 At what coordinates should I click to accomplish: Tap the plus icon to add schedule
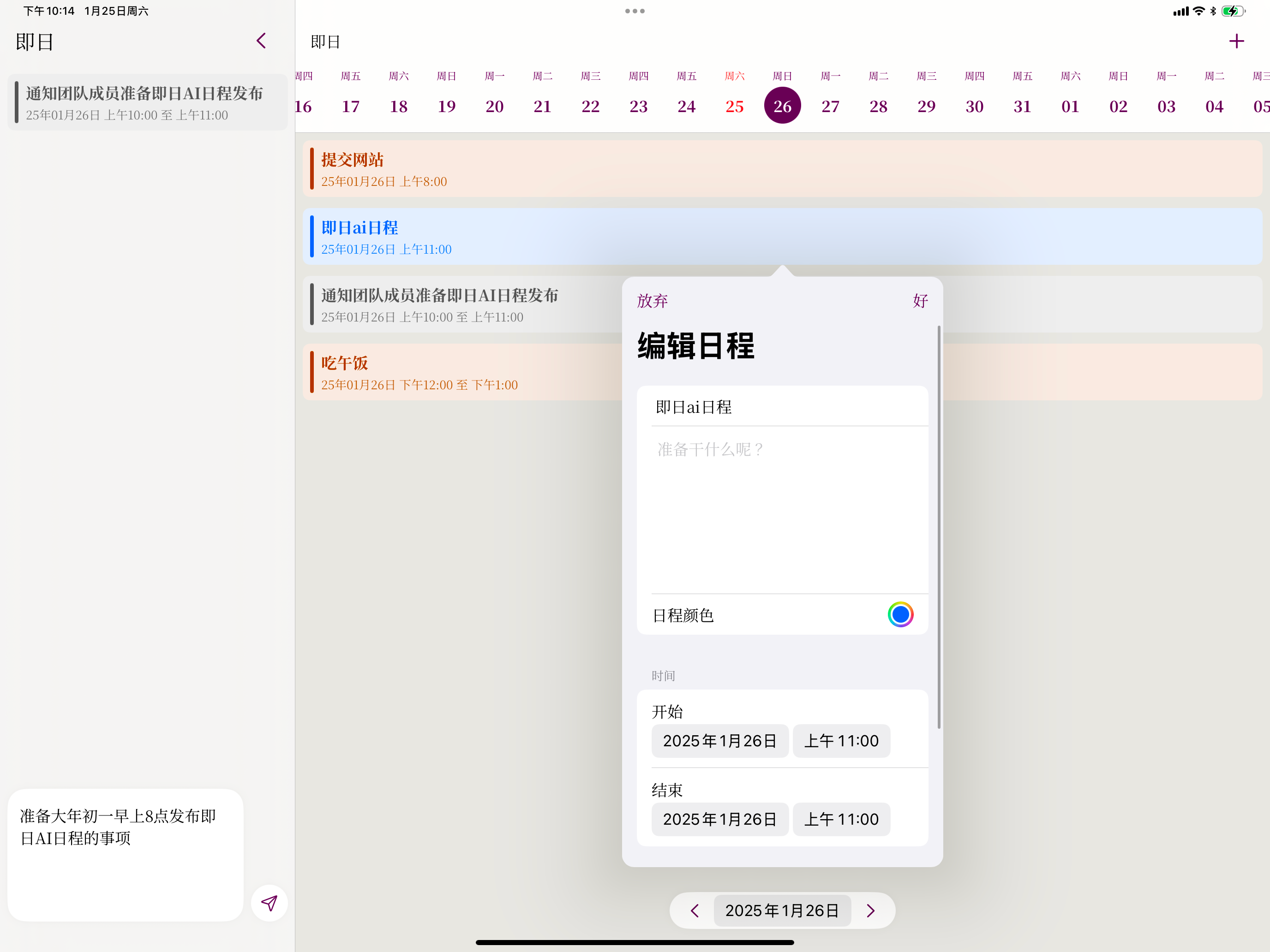coord(1236,42)
